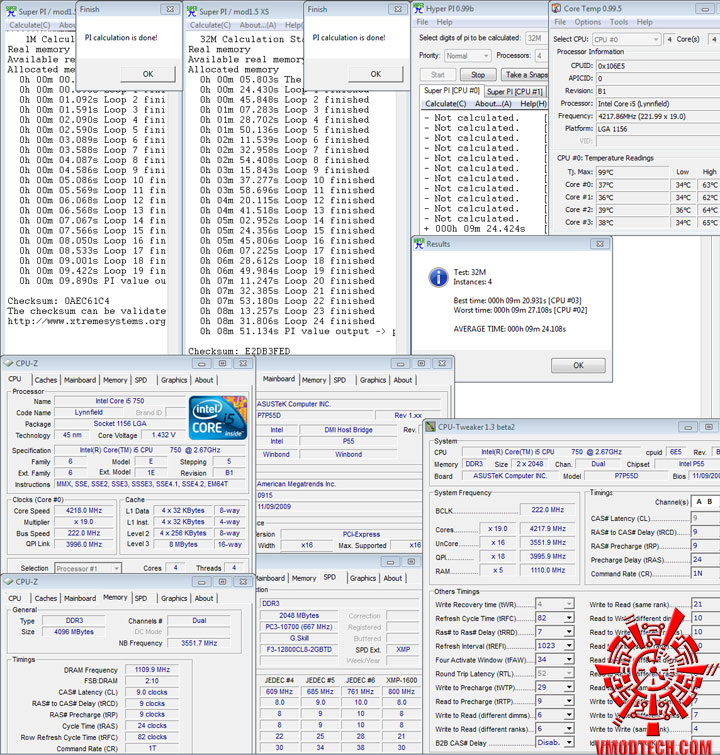Click the Take a Snapshot button in Hyper PI
720x755 pixels.
click(525, 75)
